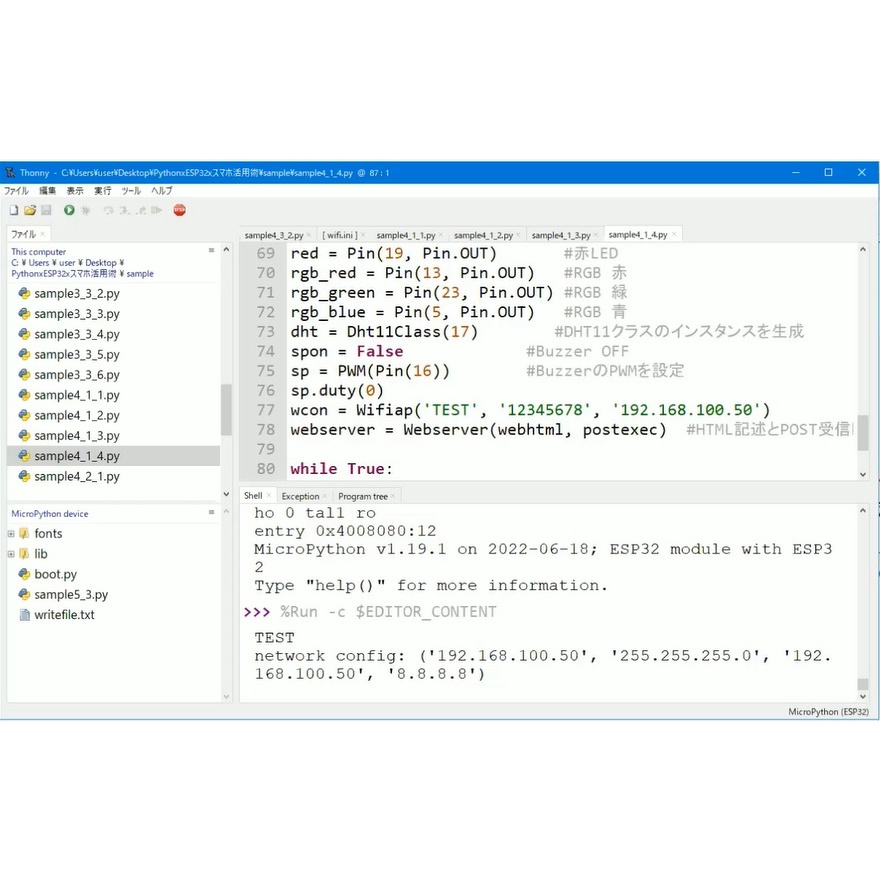Image resolution: width=880 pixels, height=880 pixels.
Task: Switch to the sample4_3_2.py tab
Action: [x=274, y=235]
